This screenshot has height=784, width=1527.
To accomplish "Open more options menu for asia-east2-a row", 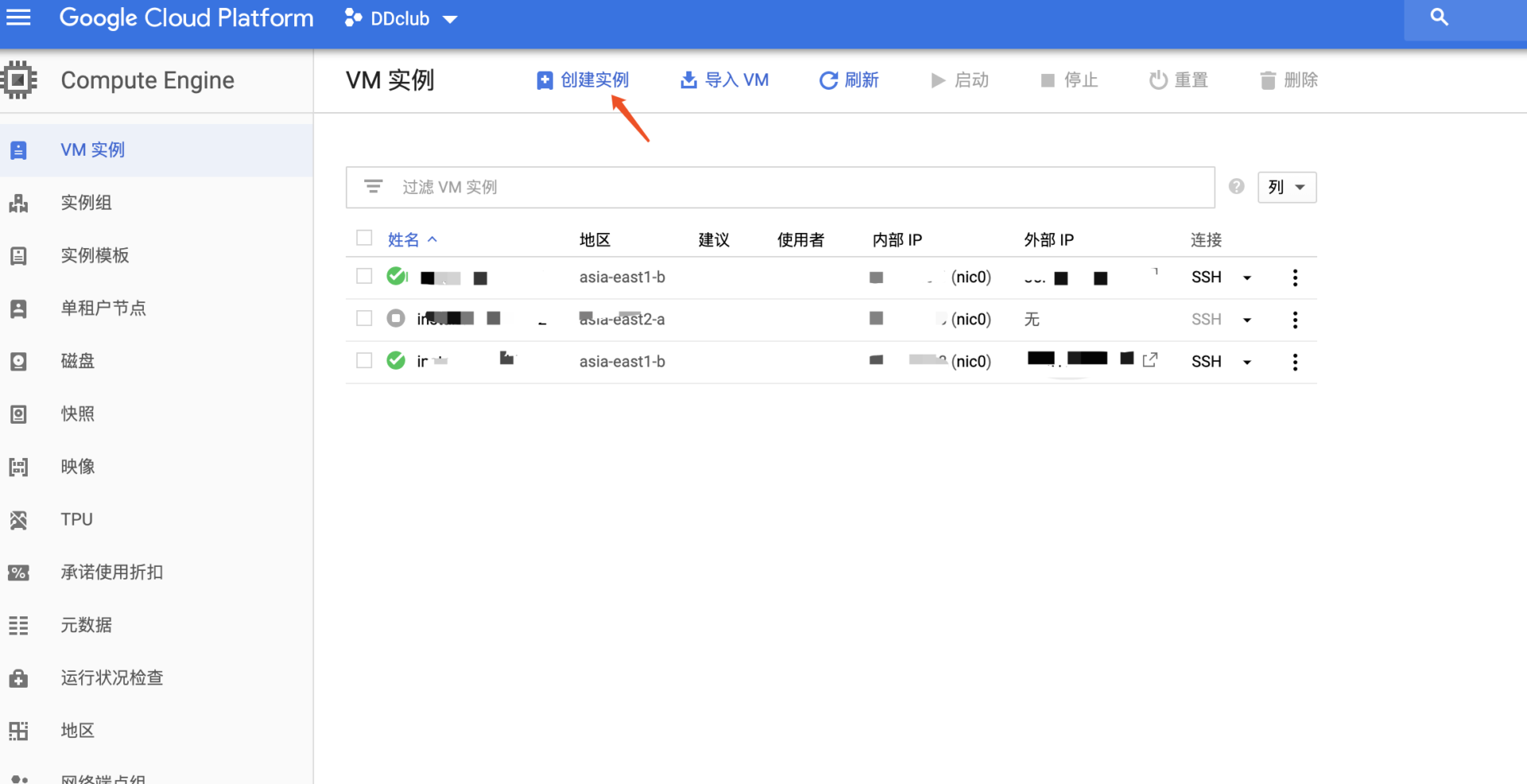I will click(1295, 320).
